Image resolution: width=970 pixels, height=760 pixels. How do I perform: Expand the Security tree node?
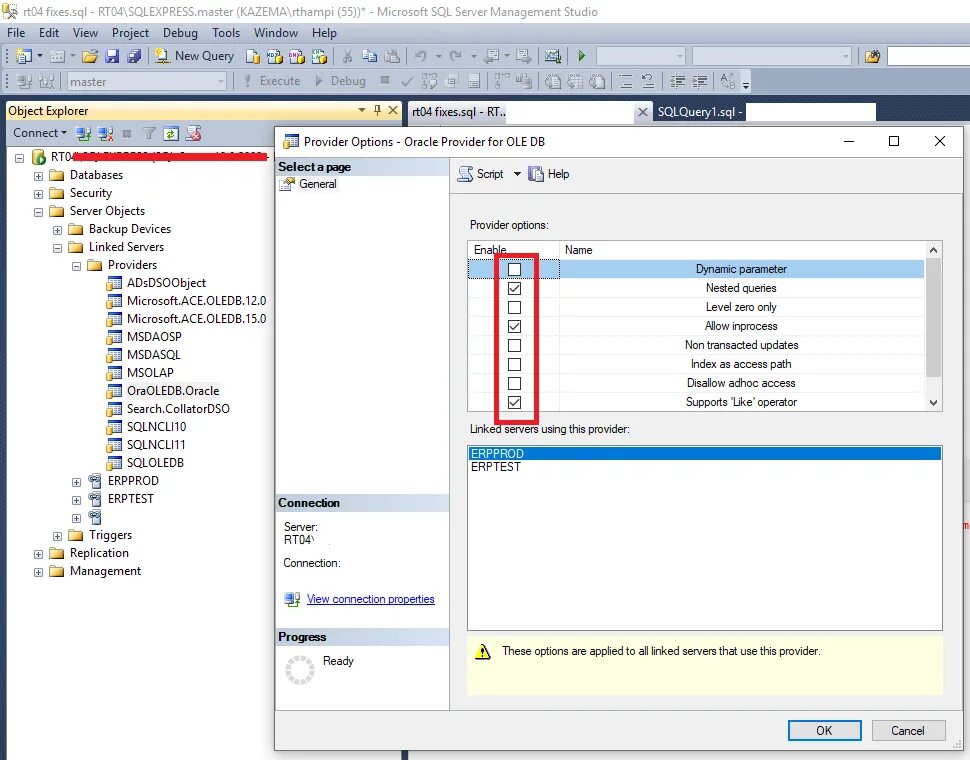point(38,194)
